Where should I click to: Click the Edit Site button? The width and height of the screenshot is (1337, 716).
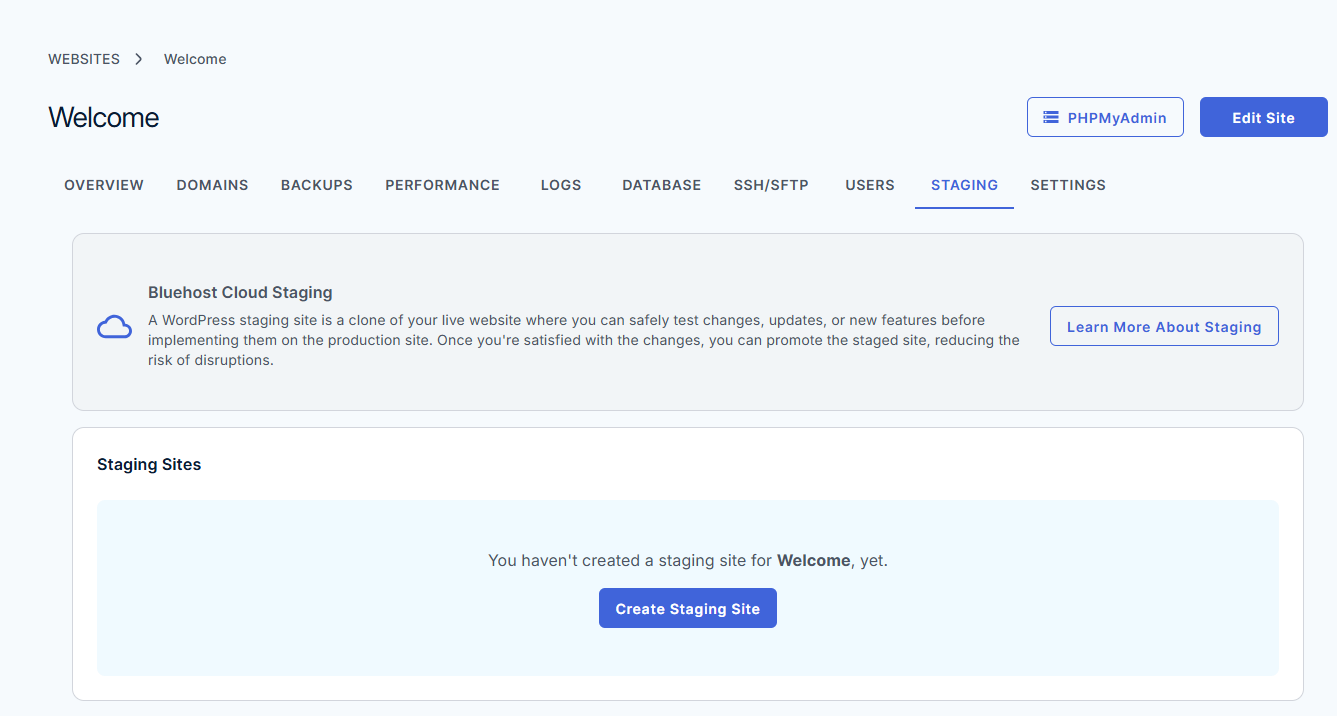pyautogui.click(x=1264, y=117)
